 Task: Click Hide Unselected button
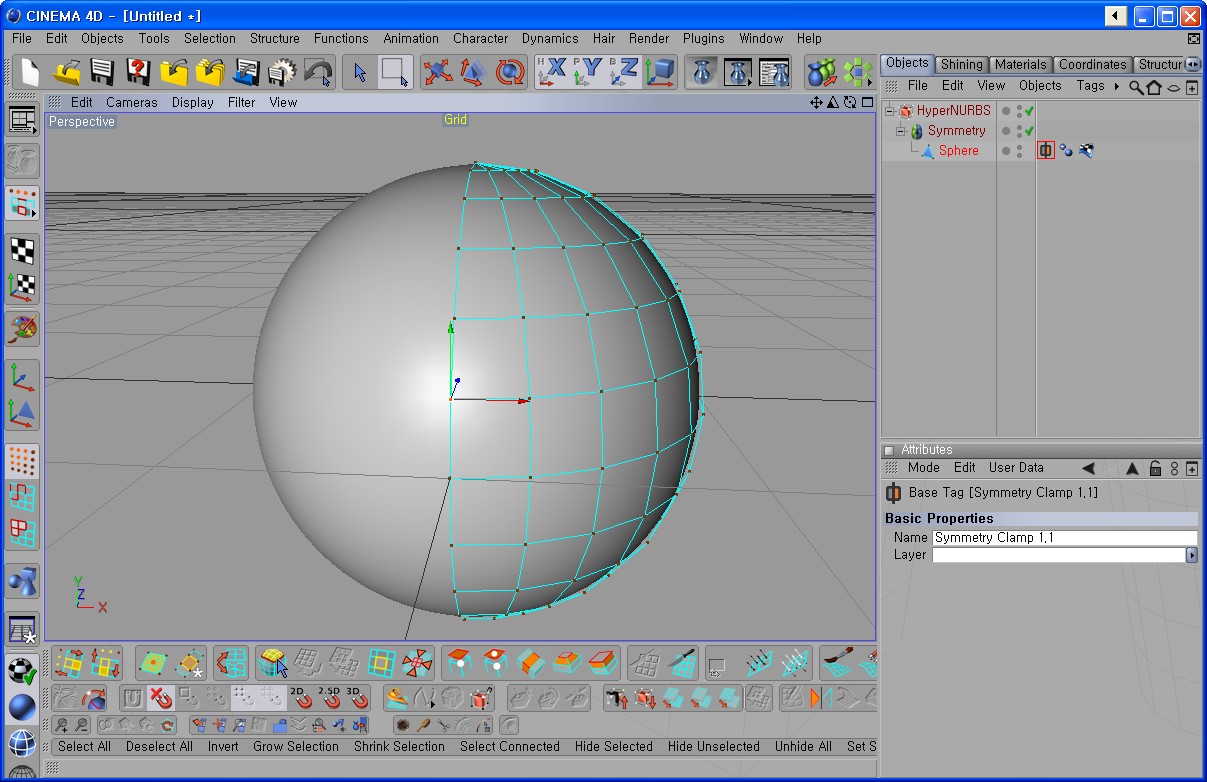[714, 746]
